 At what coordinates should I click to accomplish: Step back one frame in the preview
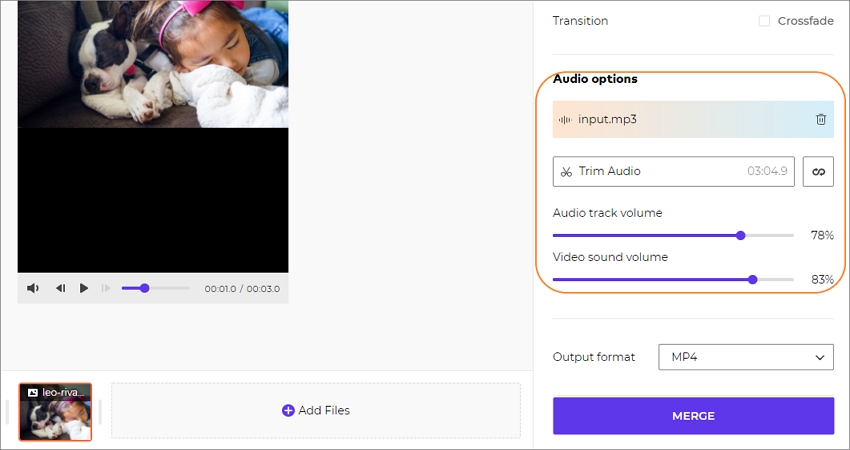[x=61, y=288]
